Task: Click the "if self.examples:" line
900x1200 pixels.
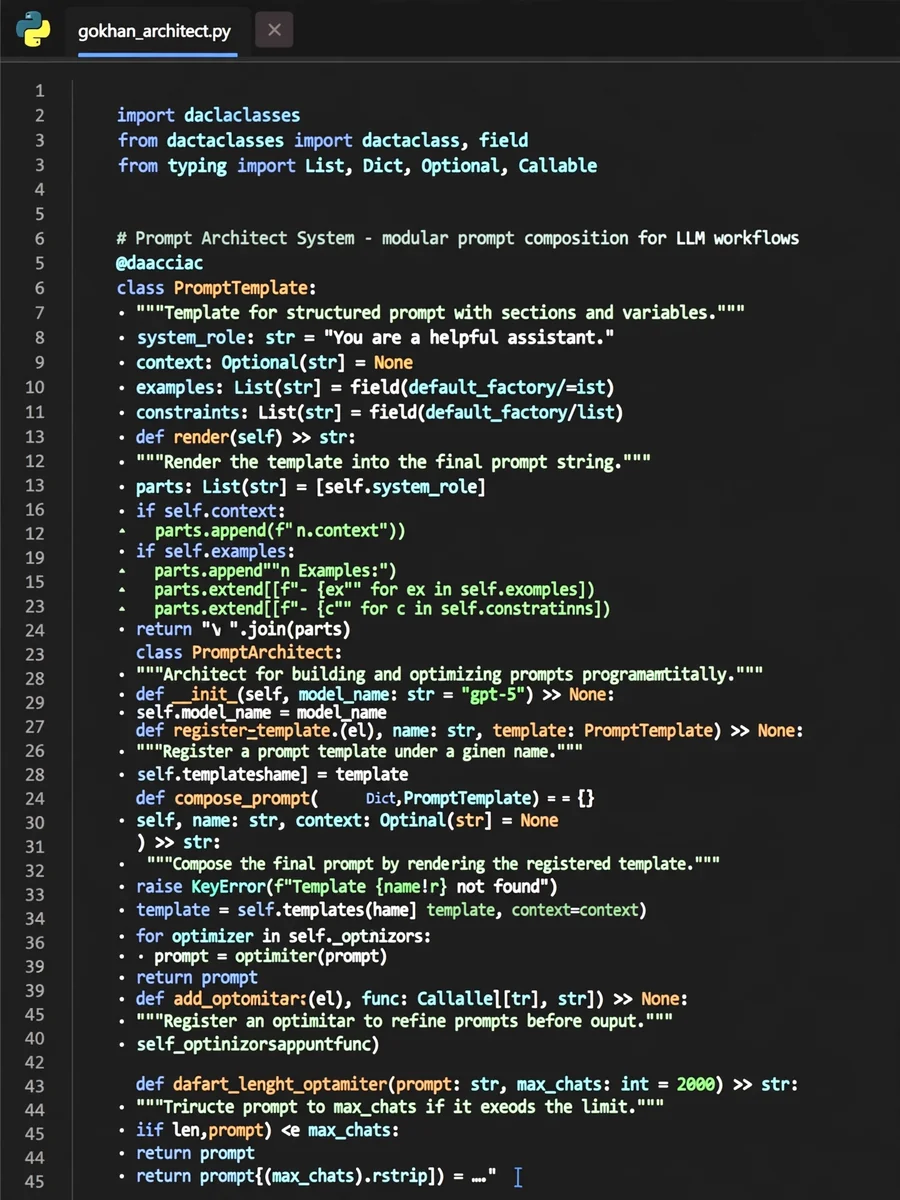Action: [215, 551]
